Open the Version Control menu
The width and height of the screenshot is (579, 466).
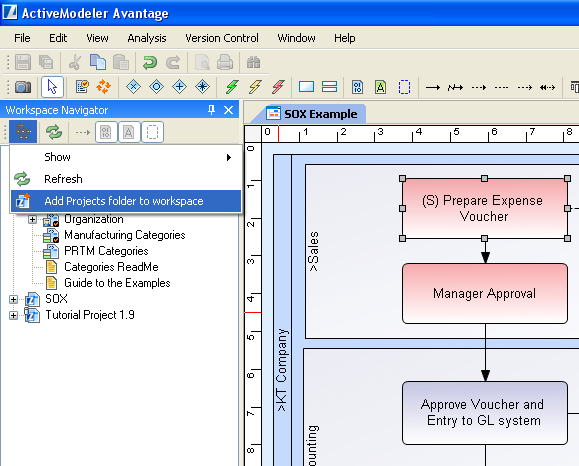click(x=222, y=38)
